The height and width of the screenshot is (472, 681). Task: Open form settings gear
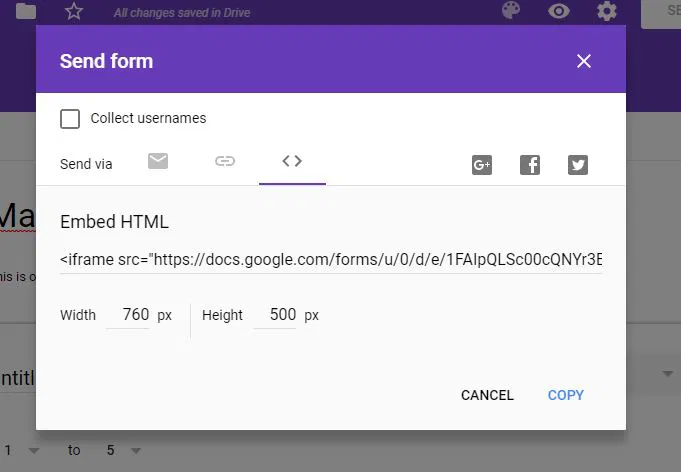pyautogui.click(x=607, y=11)
